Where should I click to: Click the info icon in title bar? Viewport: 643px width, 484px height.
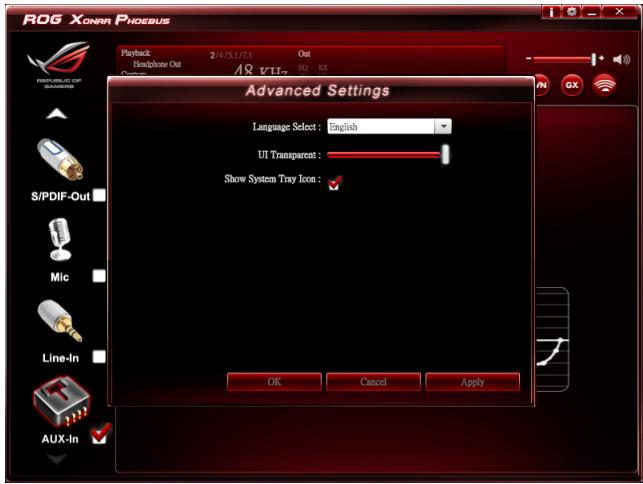551,12
